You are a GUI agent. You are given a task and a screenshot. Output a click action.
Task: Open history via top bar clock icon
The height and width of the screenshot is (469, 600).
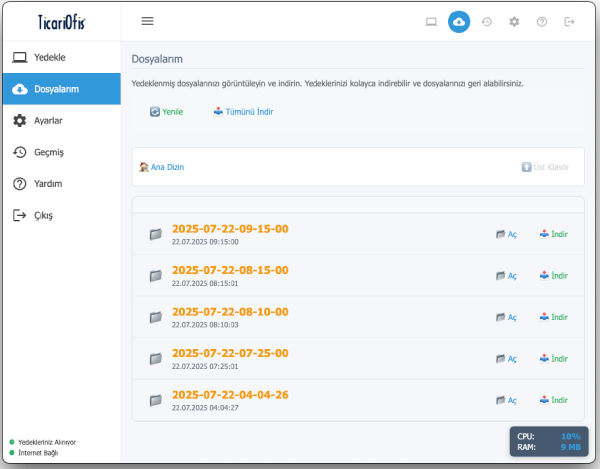pyautogui.click(x=486, y=21)
